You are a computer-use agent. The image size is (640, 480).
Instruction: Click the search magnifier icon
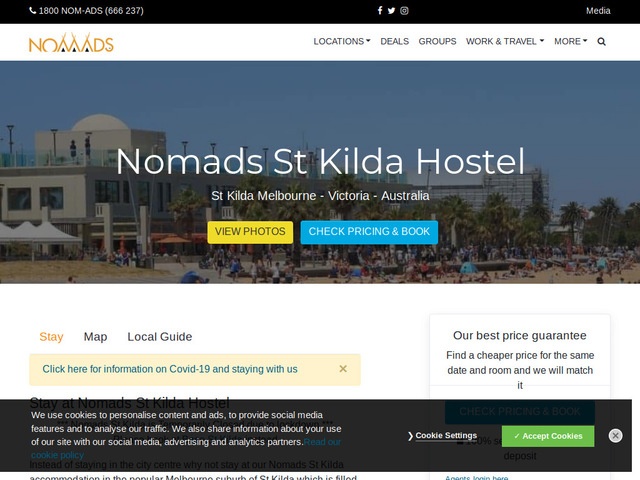click(x=601, y=42)
